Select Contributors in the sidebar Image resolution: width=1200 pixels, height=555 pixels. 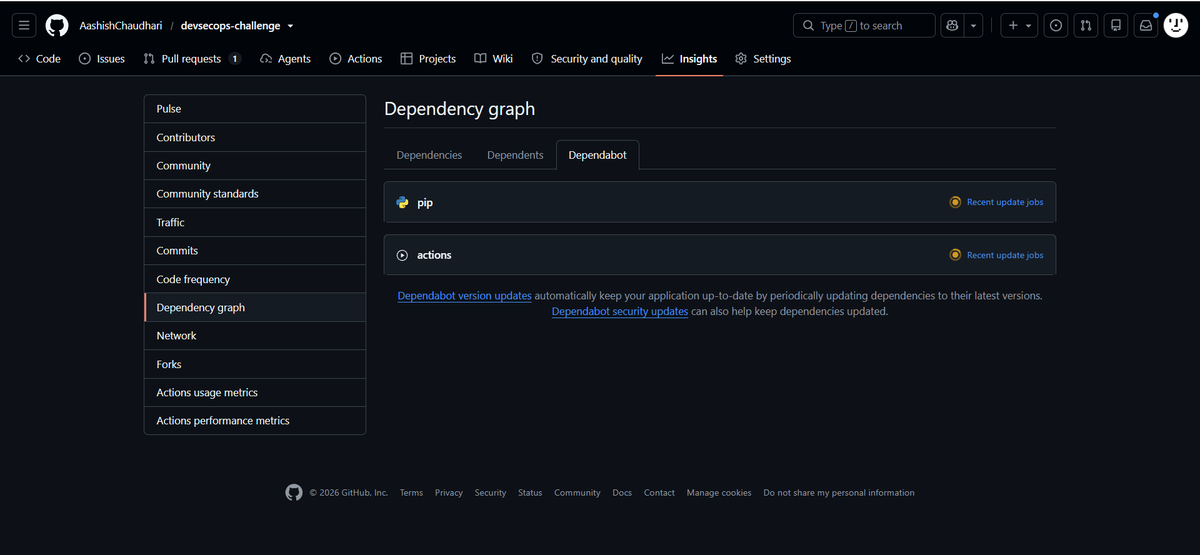pyautogui.click(x=255, y=137)
